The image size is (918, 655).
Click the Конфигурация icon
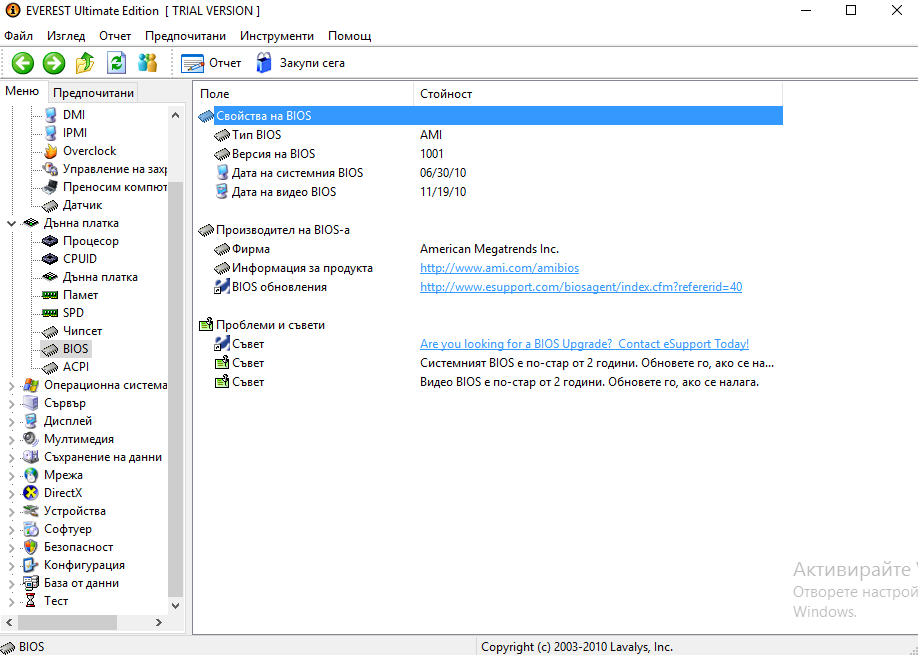[x=30, y=565]
